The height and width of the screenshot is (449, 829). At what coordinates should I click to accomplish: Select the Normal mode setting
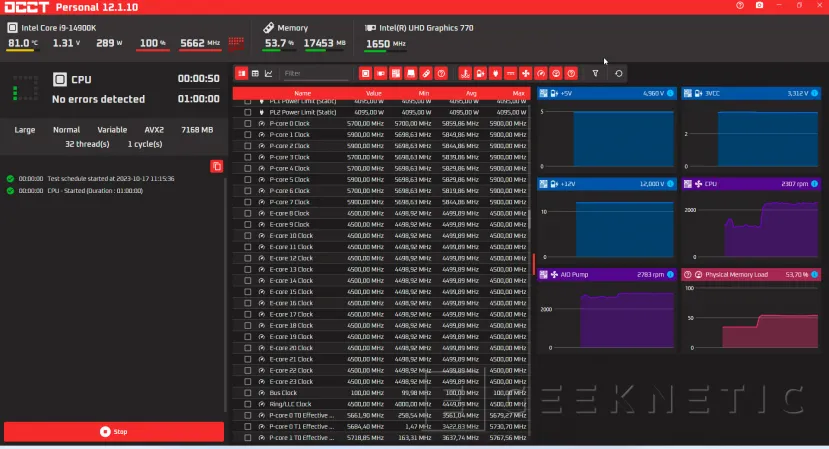coord(66,130)
